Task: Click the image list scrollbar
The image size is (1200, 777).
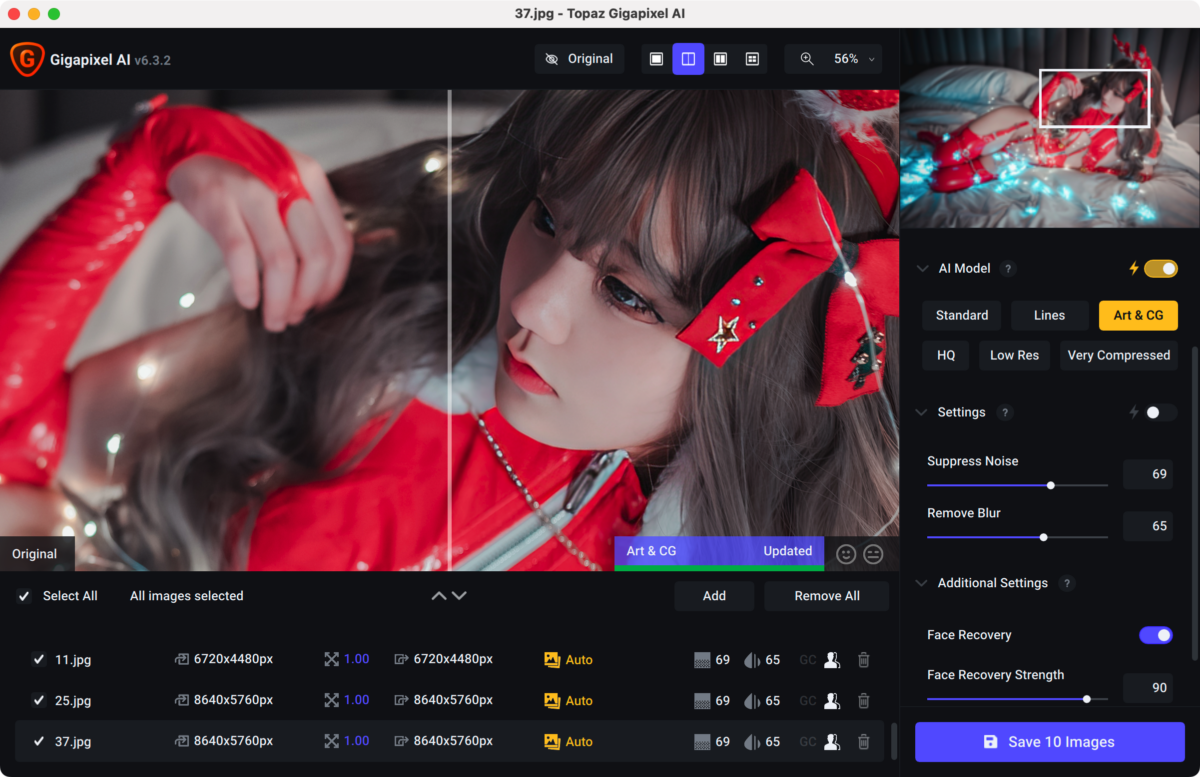Action: [893, 741]
